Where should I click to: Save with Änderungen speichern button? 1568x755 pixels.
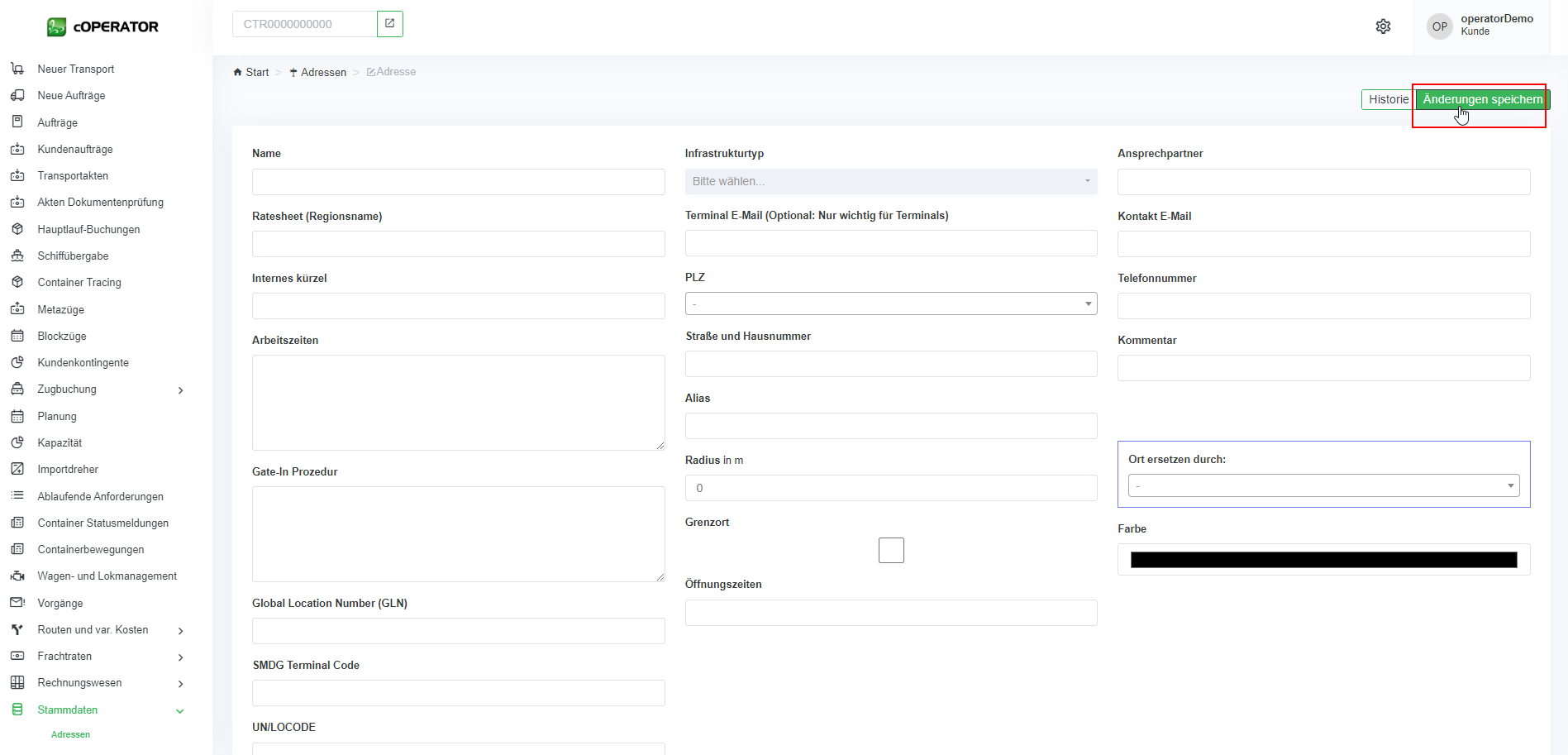point(1481,99)
